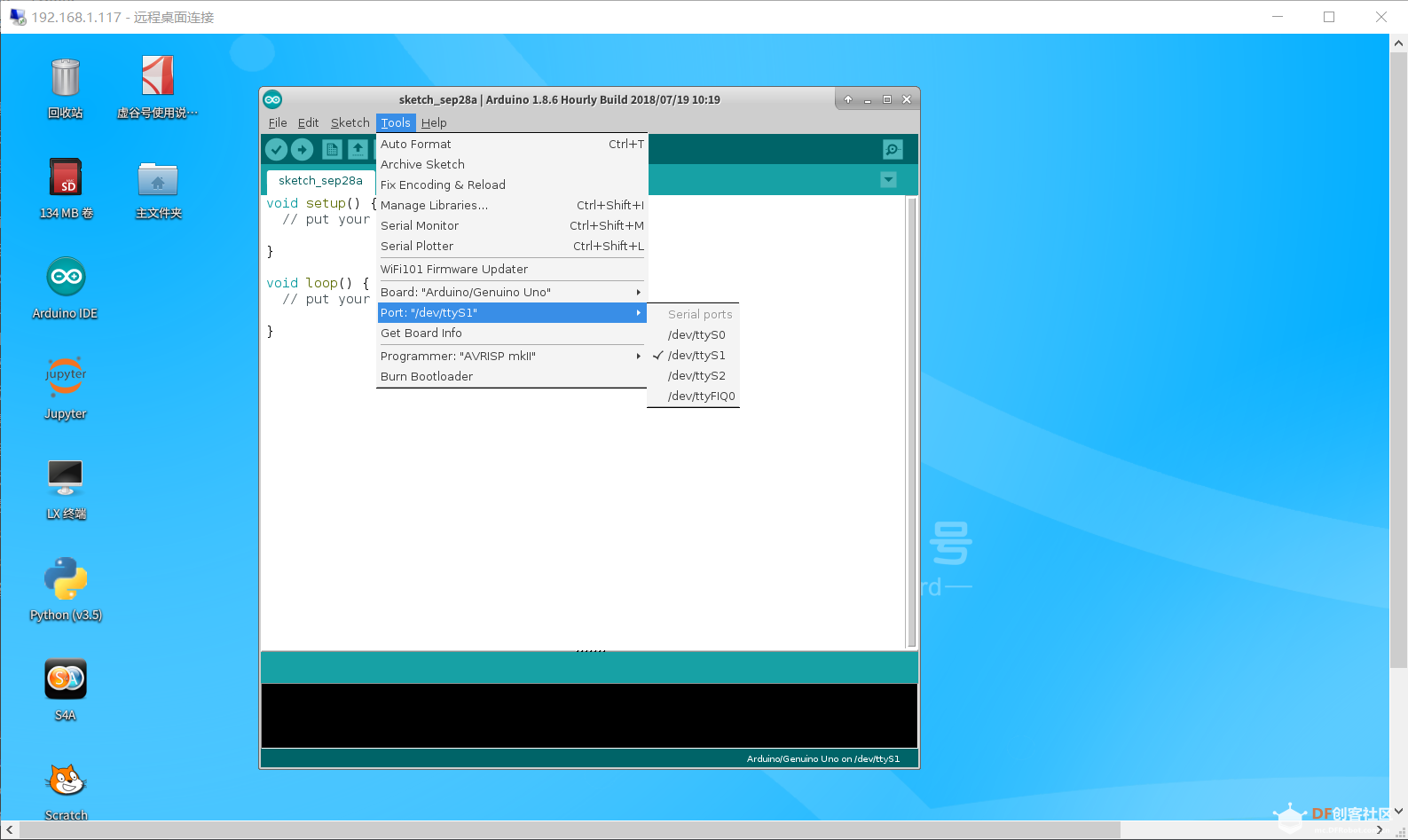Viewport: 1408px width, 840px height.
Task: Choose /dev/ttyS0 serial port option
Action: [x=696, y=335]
